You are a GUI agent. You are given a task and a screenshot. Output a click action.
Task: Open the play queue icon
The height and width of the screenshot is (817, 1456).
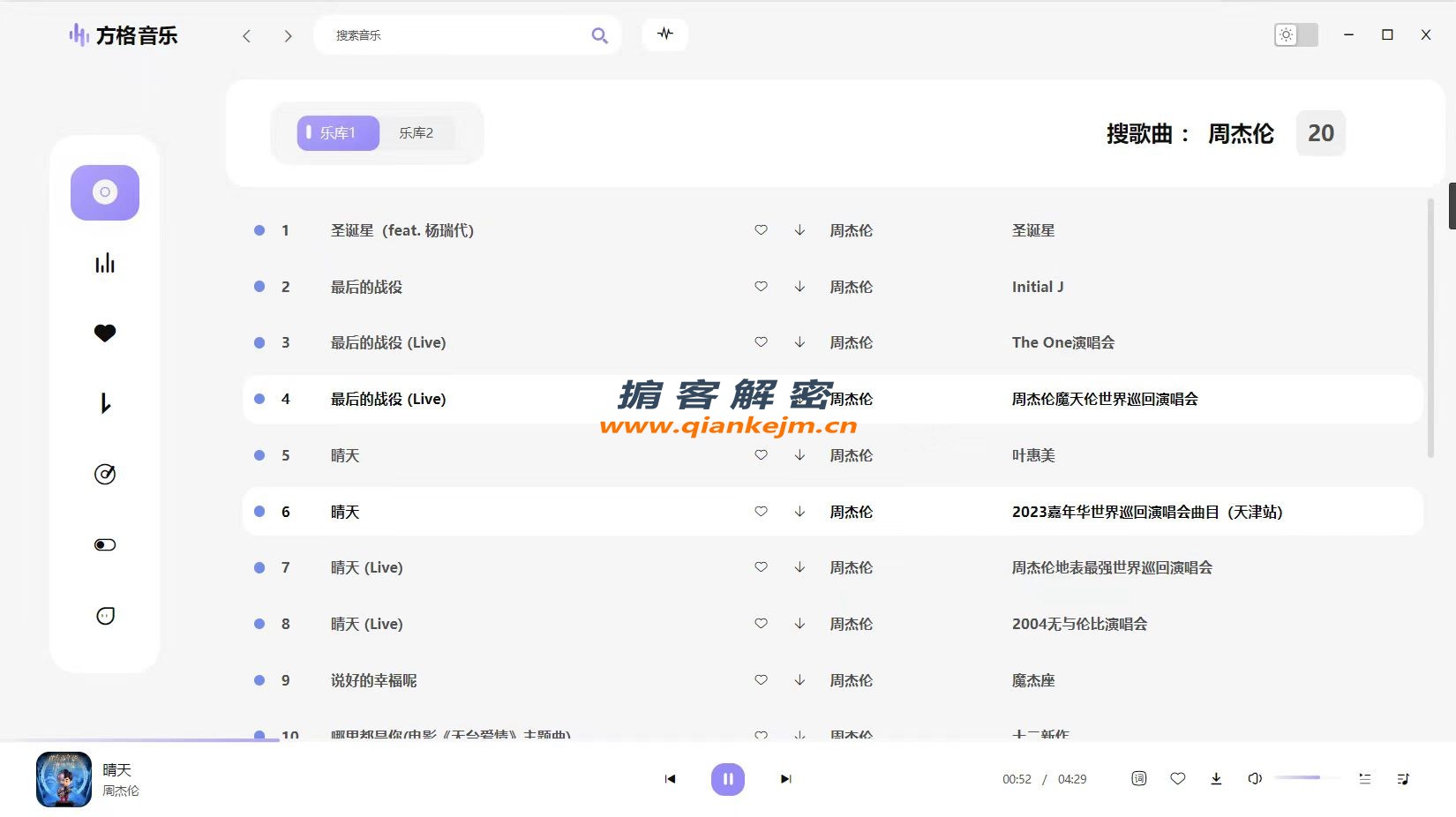tap(1403, 778)
